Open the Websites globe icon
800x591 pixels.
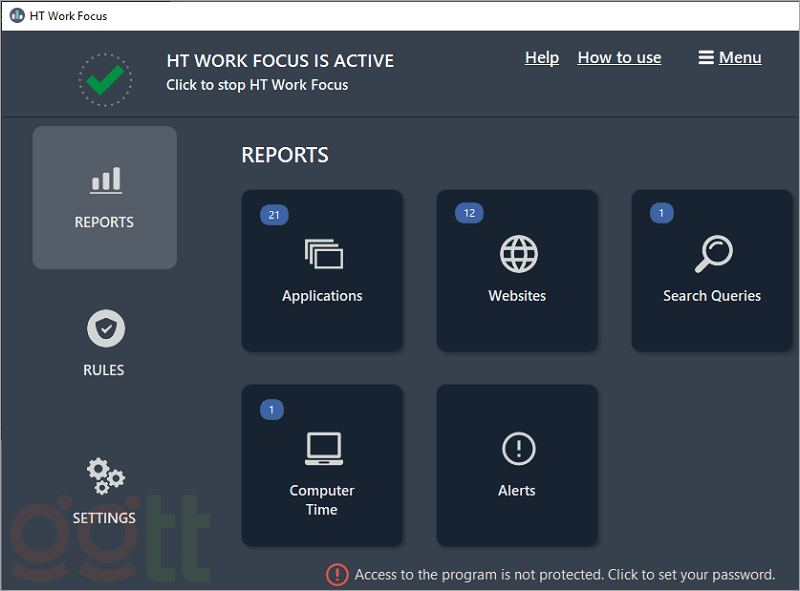coord(518,255)
